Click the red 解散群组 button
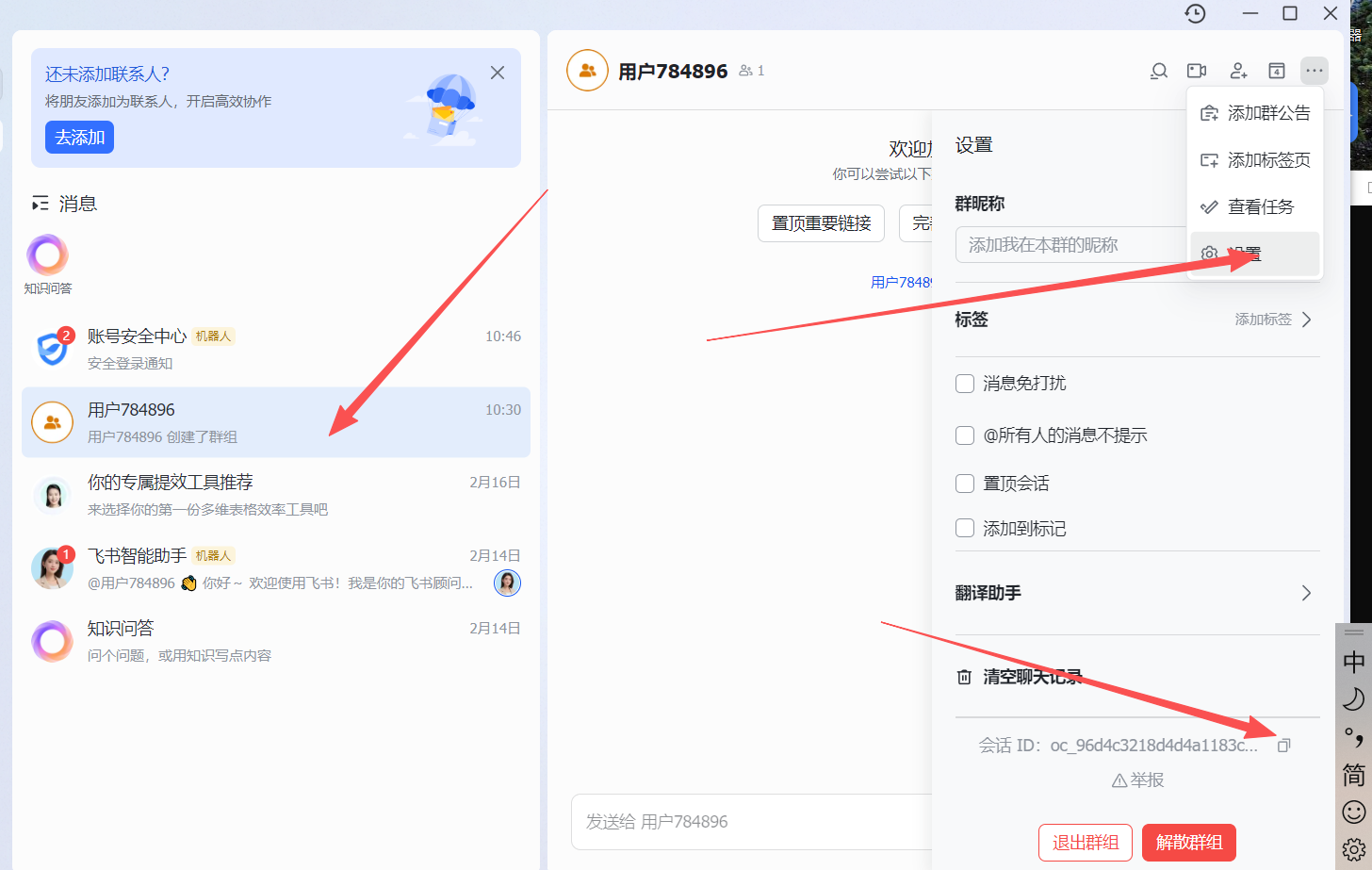This screenshot has height=870, width=1372. (1189, 843)
